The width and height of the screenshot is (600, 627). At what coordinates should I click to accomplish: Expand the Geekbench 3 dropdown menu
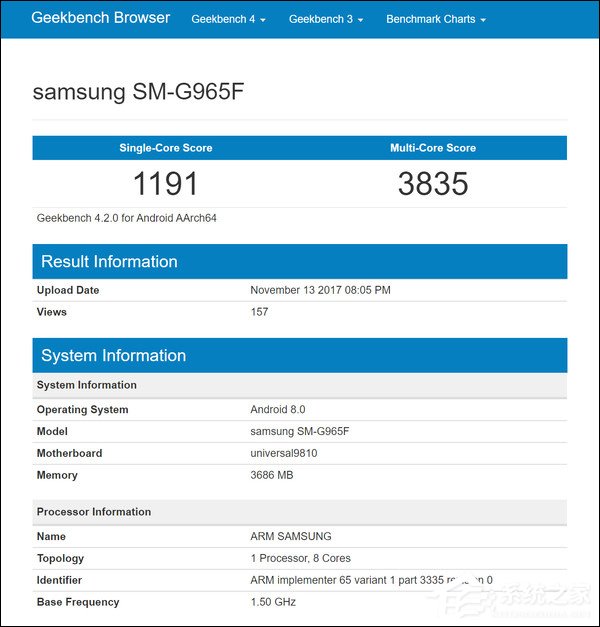[x=325, y=19]
